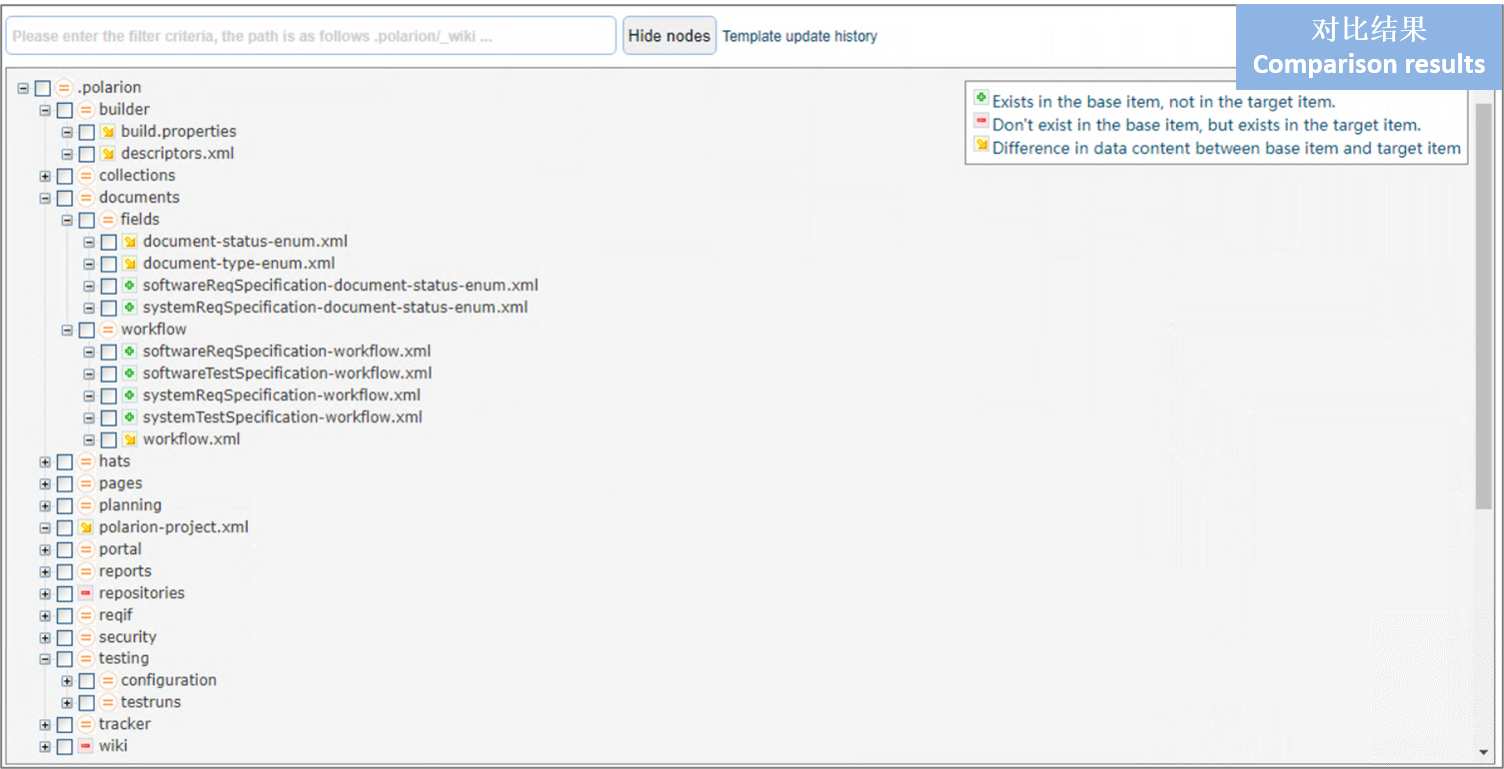Click the scrollbar down arrow
The image size is (1504, 769).
coord(1484,752)
